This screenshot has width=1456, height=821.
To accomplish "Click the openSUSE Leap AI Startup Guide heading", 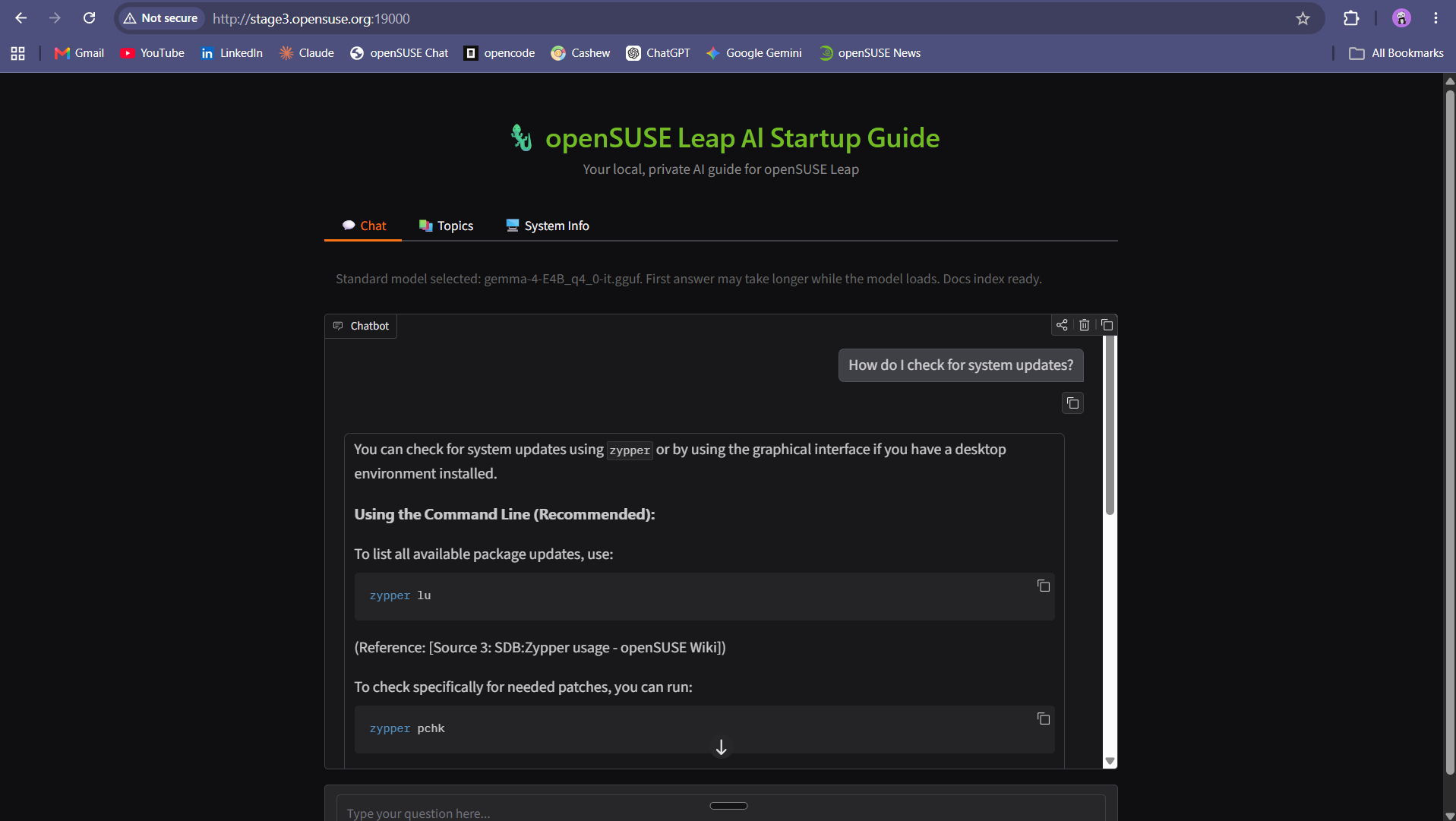I will tap(742, 138).
